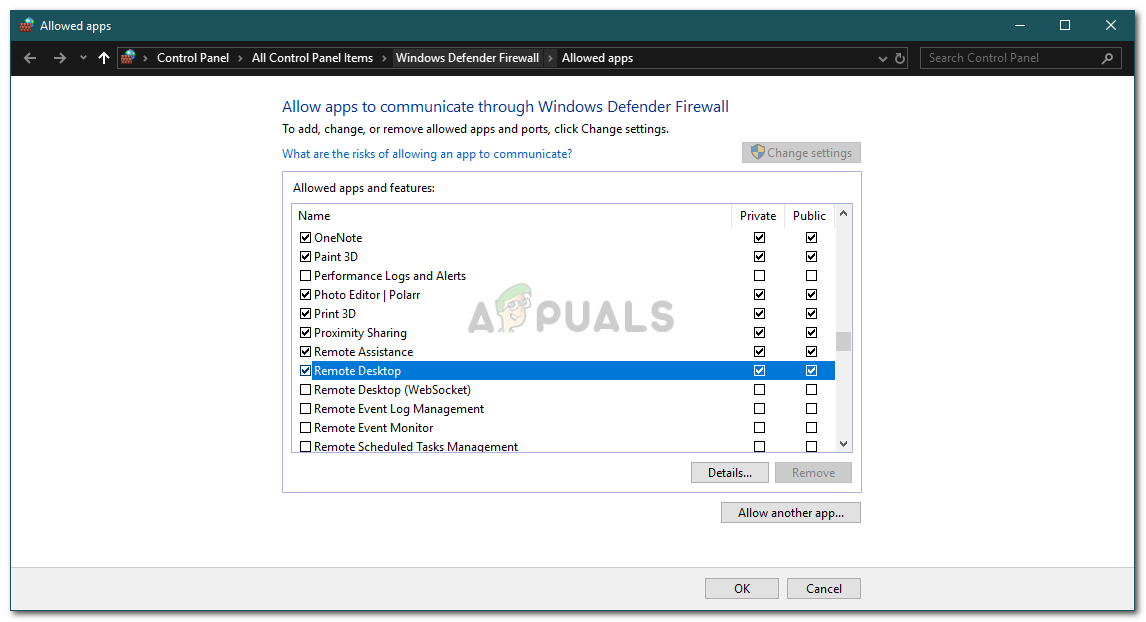Image resolution: width=1146 pixels, height=622 pixels.
Task: Go back using the back arrow
Action: click(x=30, y=58)
